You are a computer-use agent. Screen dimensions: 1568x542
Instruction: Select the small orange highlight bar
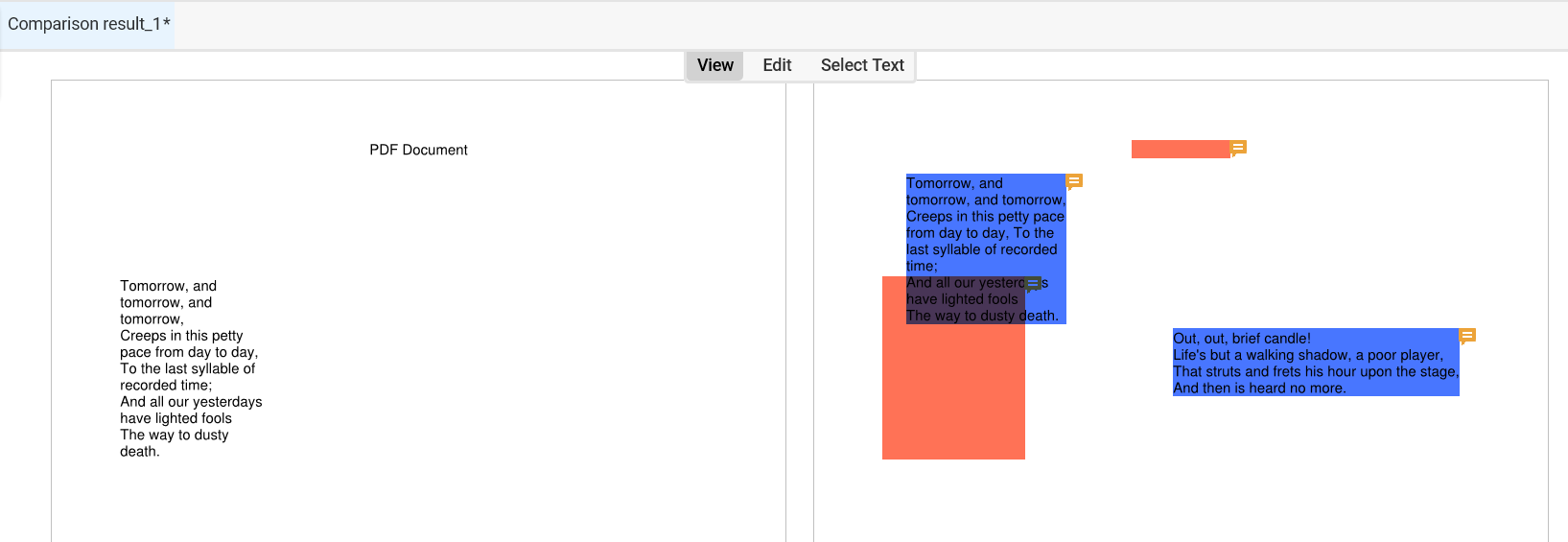click(1181, 149)
